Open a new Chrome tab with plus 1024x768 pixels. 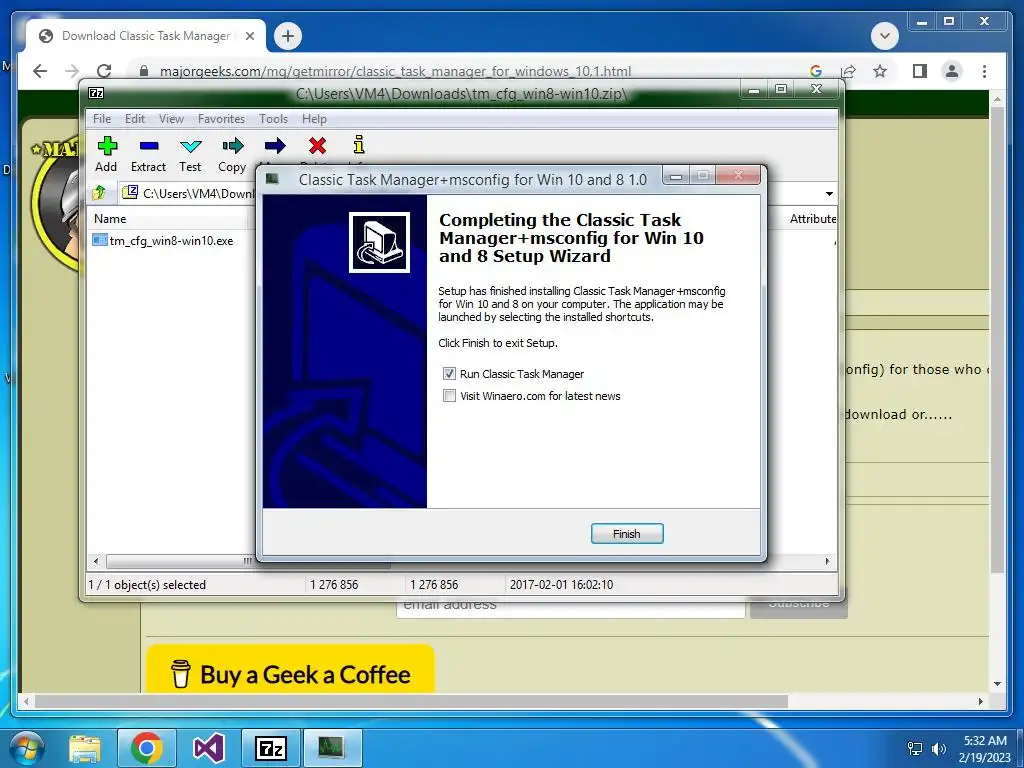[288, 36]
